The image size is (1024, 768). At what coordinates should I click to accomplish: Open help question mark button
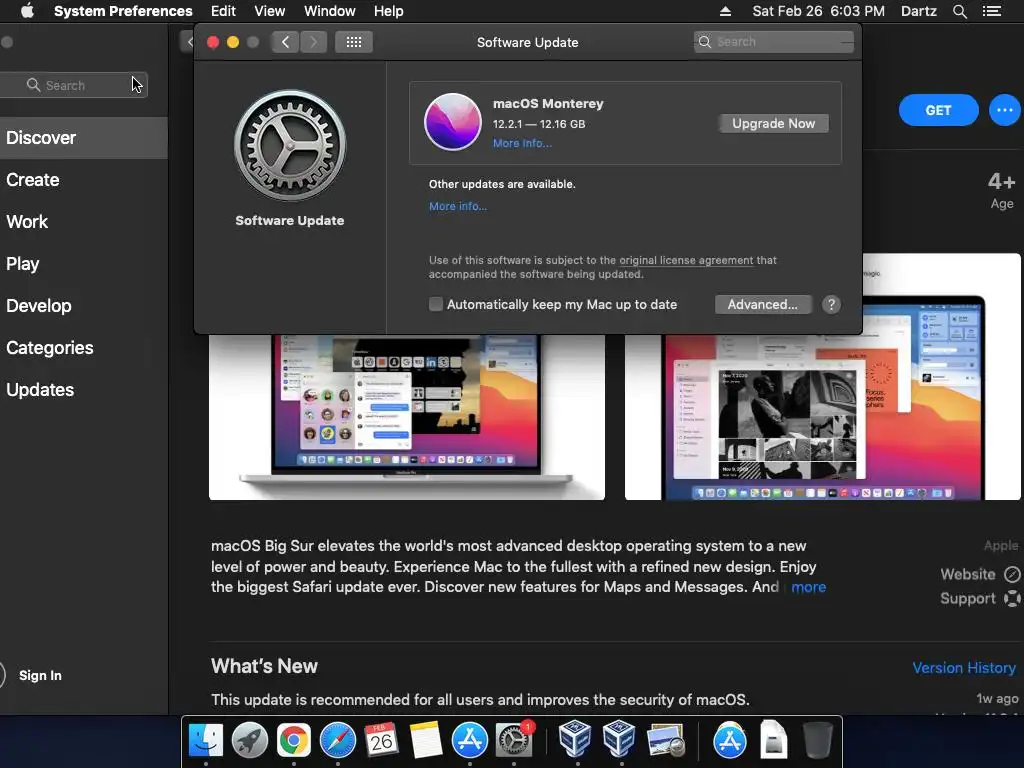click(831, 304)
